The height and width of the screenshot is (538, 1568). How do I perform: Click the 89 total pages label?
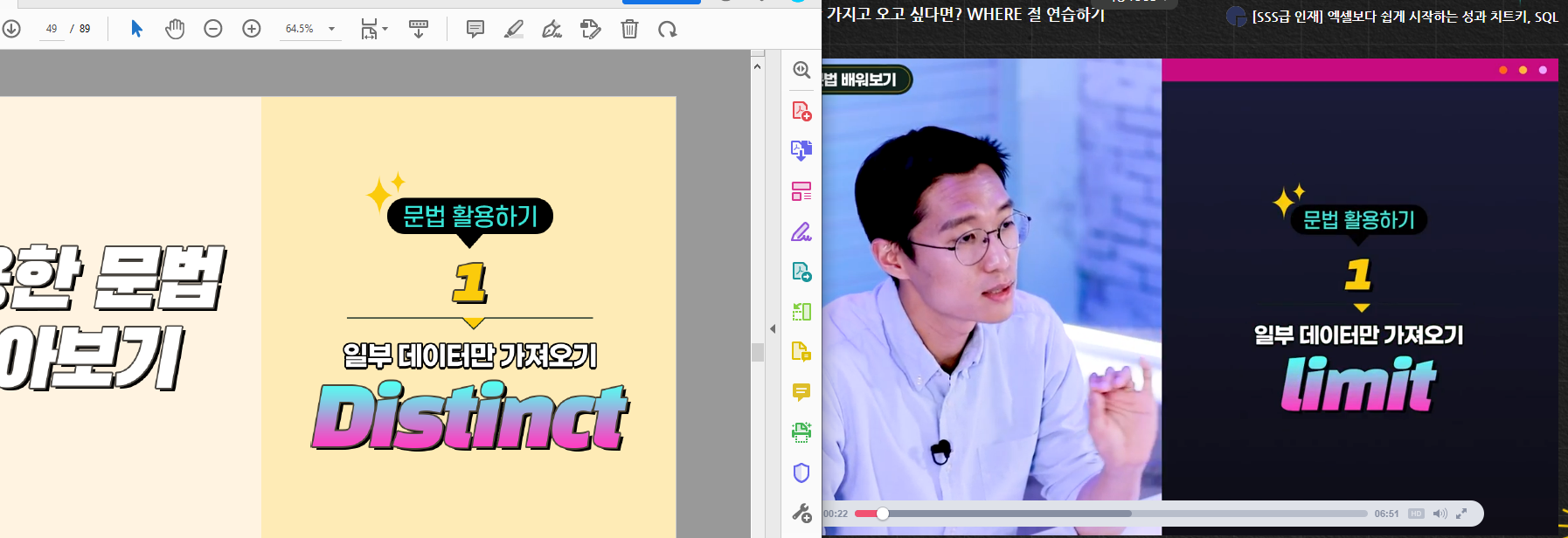pos(85,29)
